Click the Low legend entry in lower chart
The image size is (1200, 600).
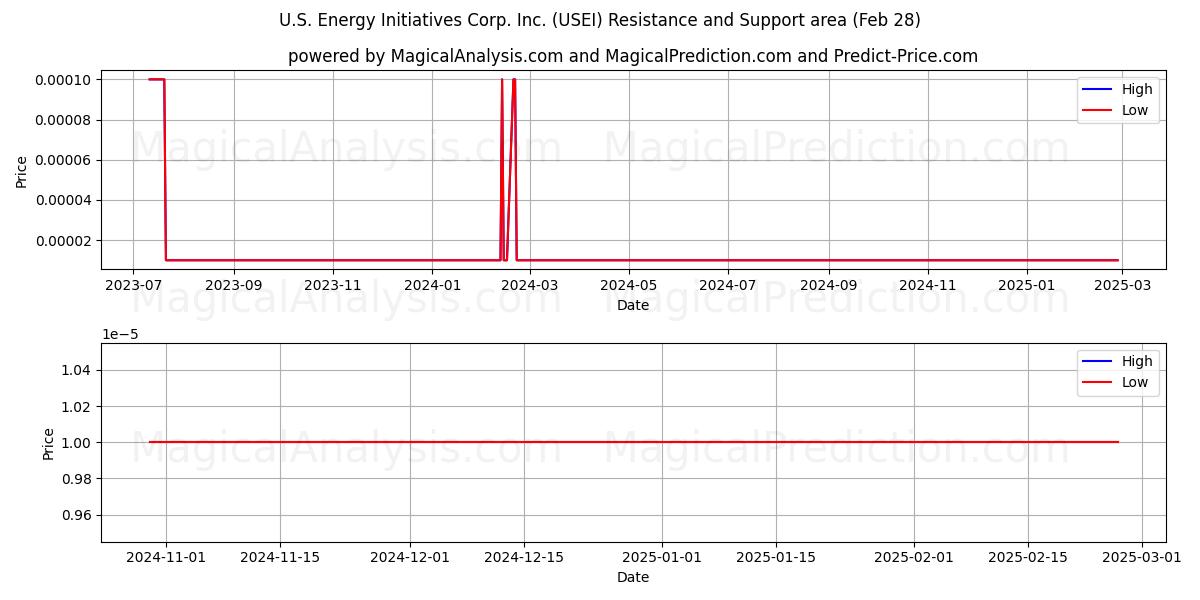pos(1116,382)
